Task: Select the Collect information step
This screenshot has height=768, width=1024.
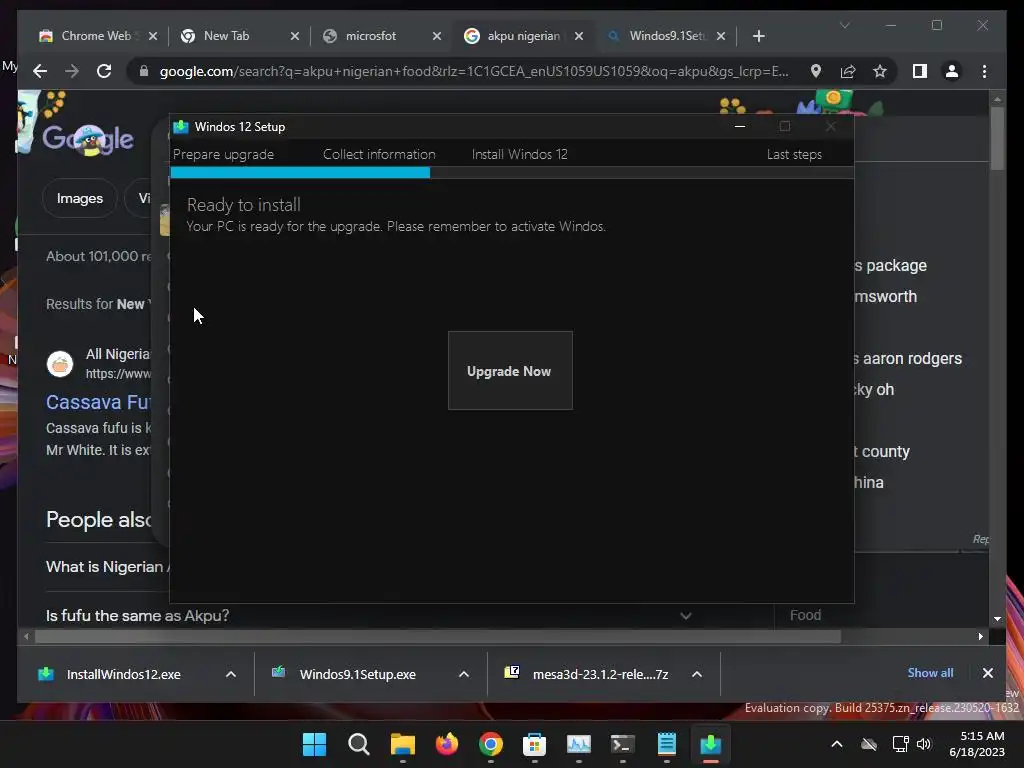Action: click(379, 155)
